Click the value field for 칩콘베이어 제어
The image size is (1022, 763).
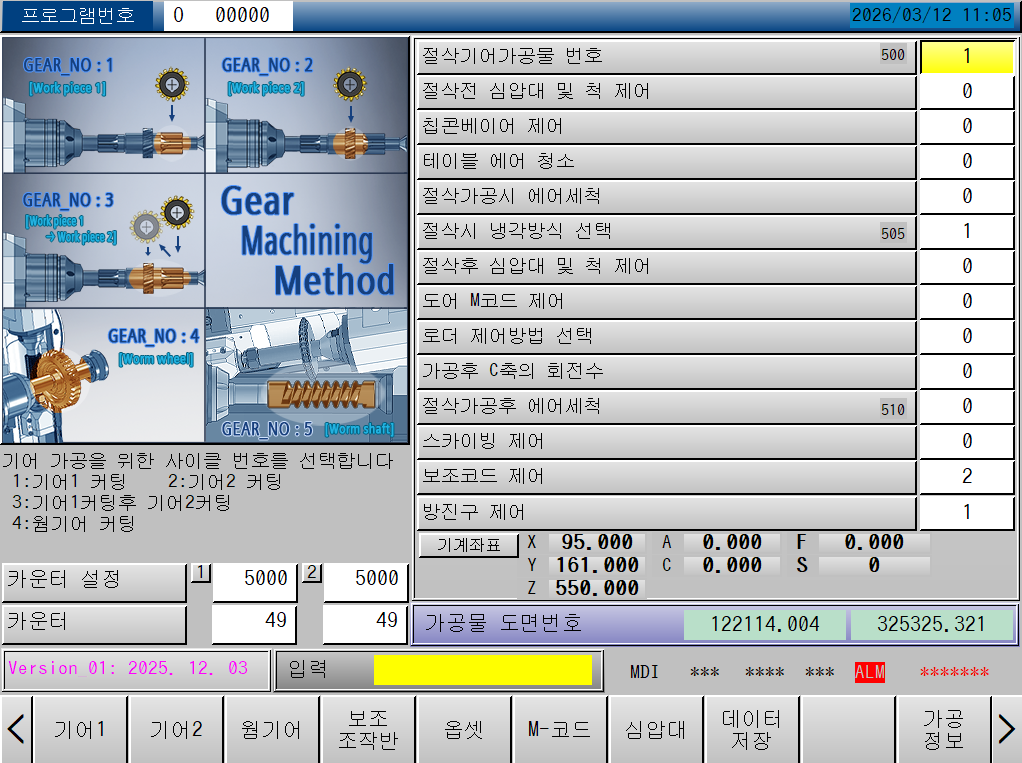tap(967, 127)
